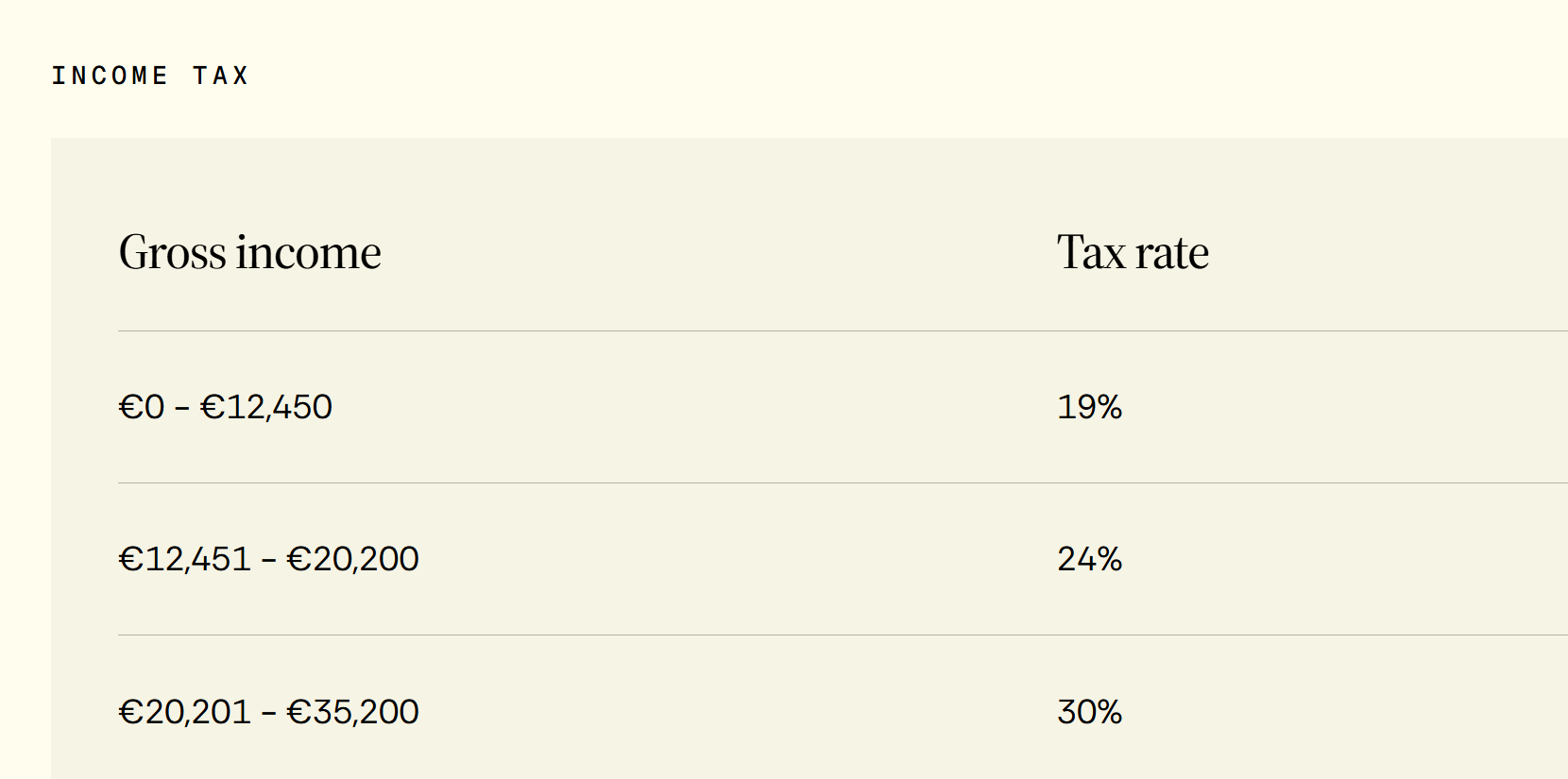
Task: Click divider between 19% and 24% rows
Action: [843, 483]
